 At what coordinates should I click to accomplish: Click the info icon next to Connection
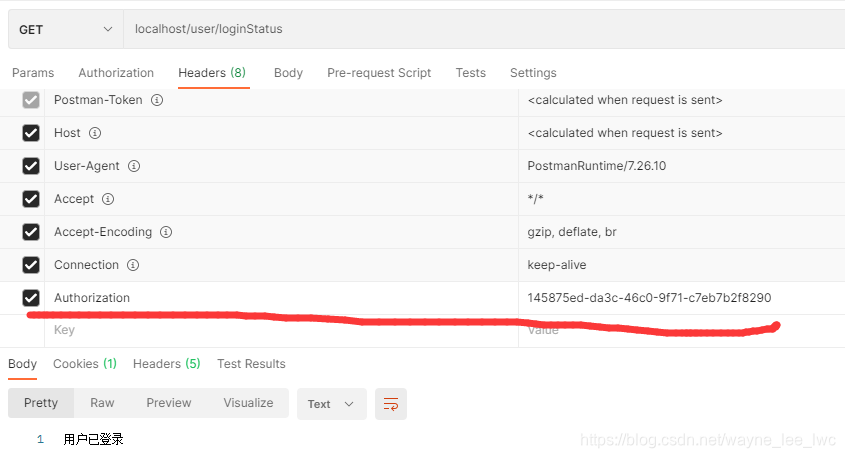(x=133, y=265)
